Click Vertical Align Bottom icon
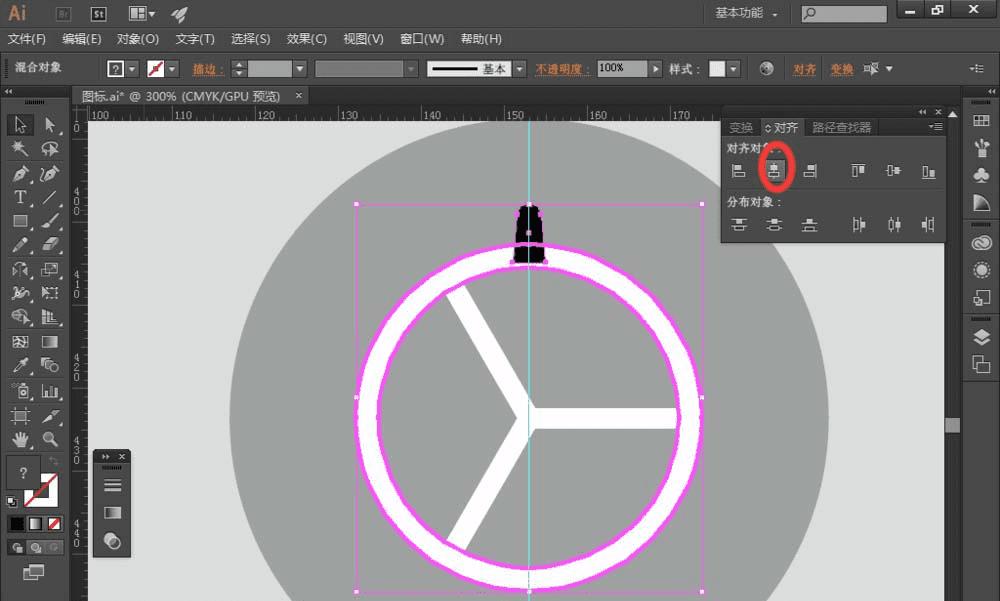 tap(928, 171)
